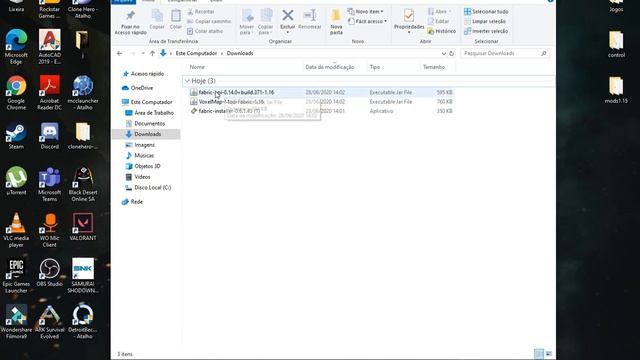Switch to large icons view in the status bar
The height and width of the screenshot is (360, 640).
tap(549, 353)
